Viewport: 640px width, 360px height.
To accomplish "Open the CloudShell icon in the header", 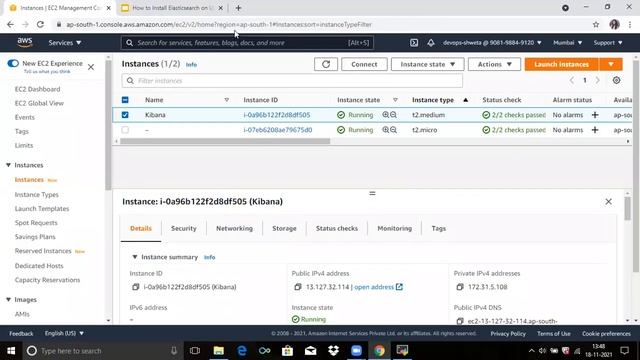I will [414, 42].
